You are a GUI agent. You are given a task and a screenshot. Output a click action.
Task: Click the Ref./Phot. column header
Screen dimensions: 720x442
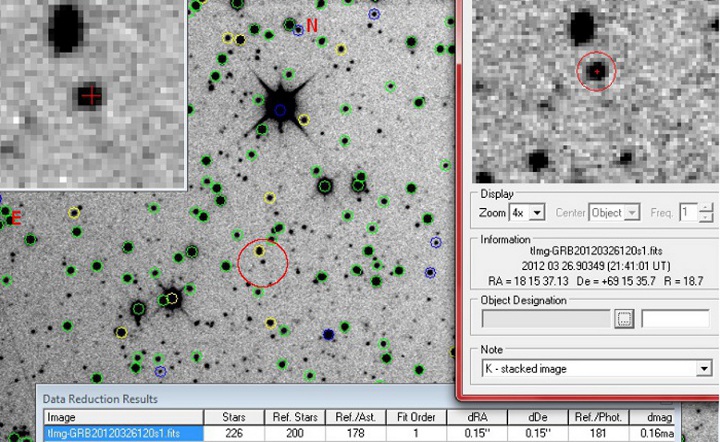598,417
